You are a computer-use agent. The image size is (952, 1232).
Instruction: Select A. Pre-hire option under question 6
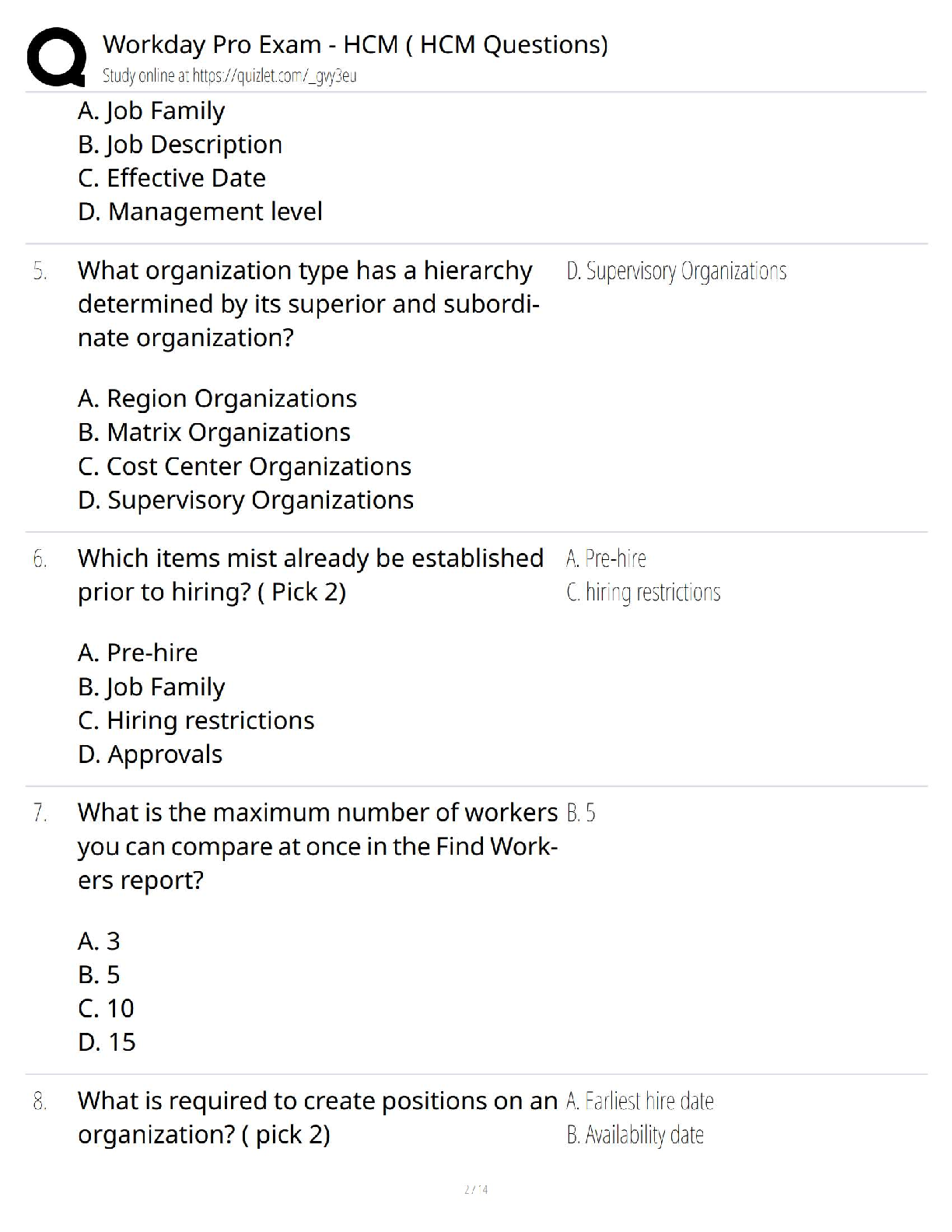pos(138,653)
